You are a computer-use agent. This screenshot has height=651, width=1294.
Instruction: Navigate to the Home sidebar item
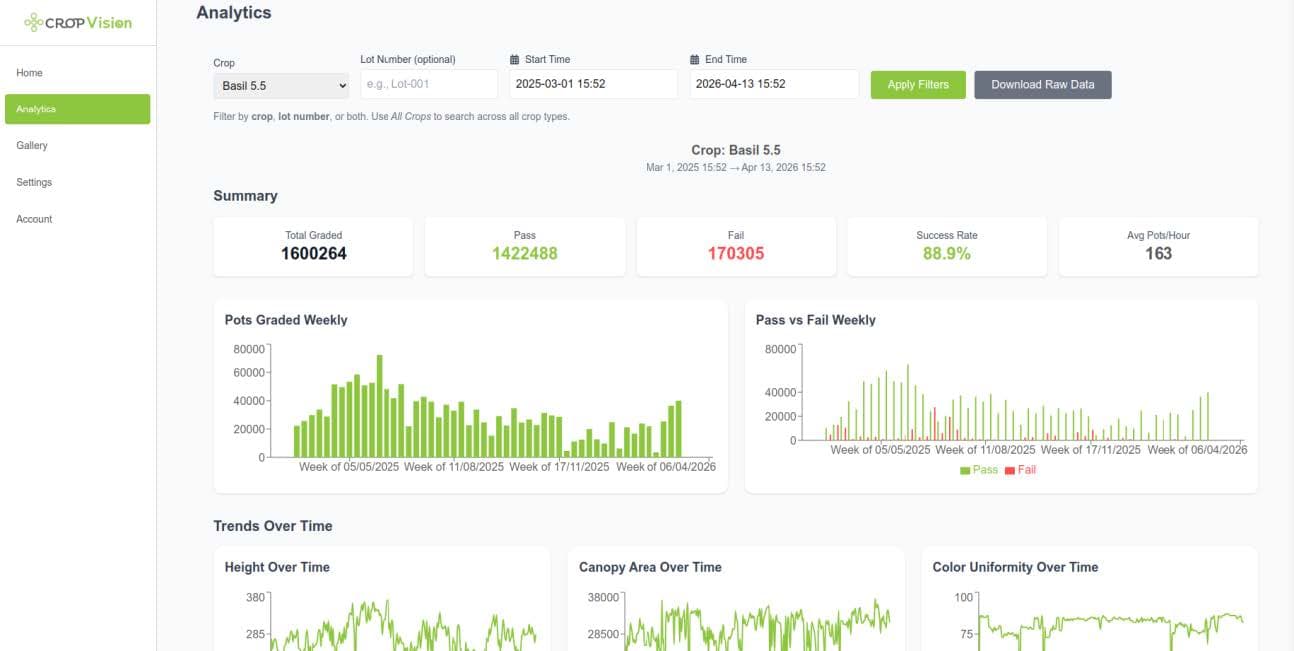(x=30, y=72)
